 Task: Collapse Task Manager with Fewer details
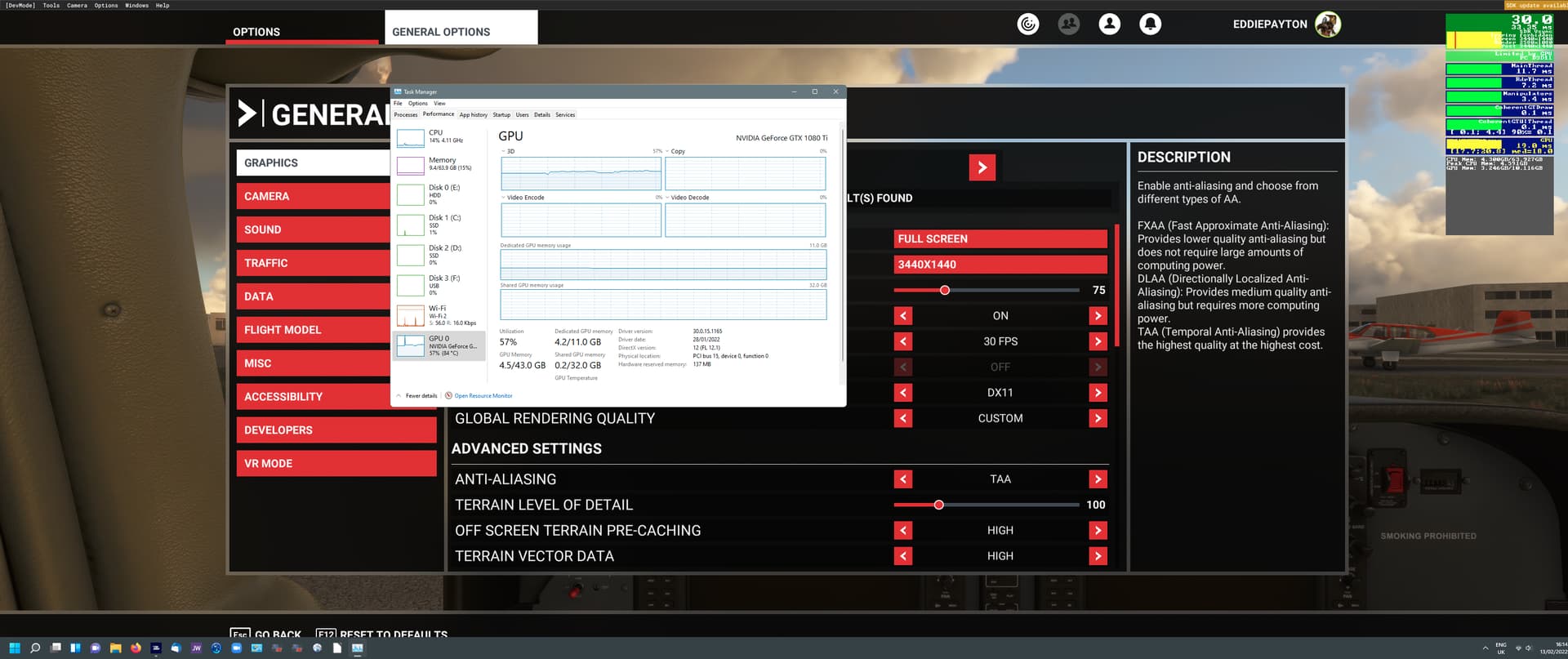[416, 396]
